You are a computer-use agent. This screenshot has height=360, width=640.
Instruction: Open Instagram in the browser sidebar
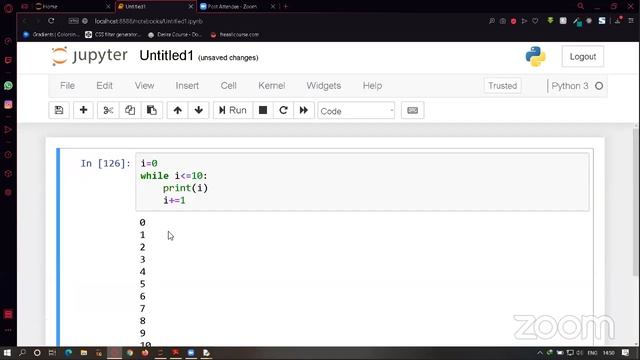8,104
